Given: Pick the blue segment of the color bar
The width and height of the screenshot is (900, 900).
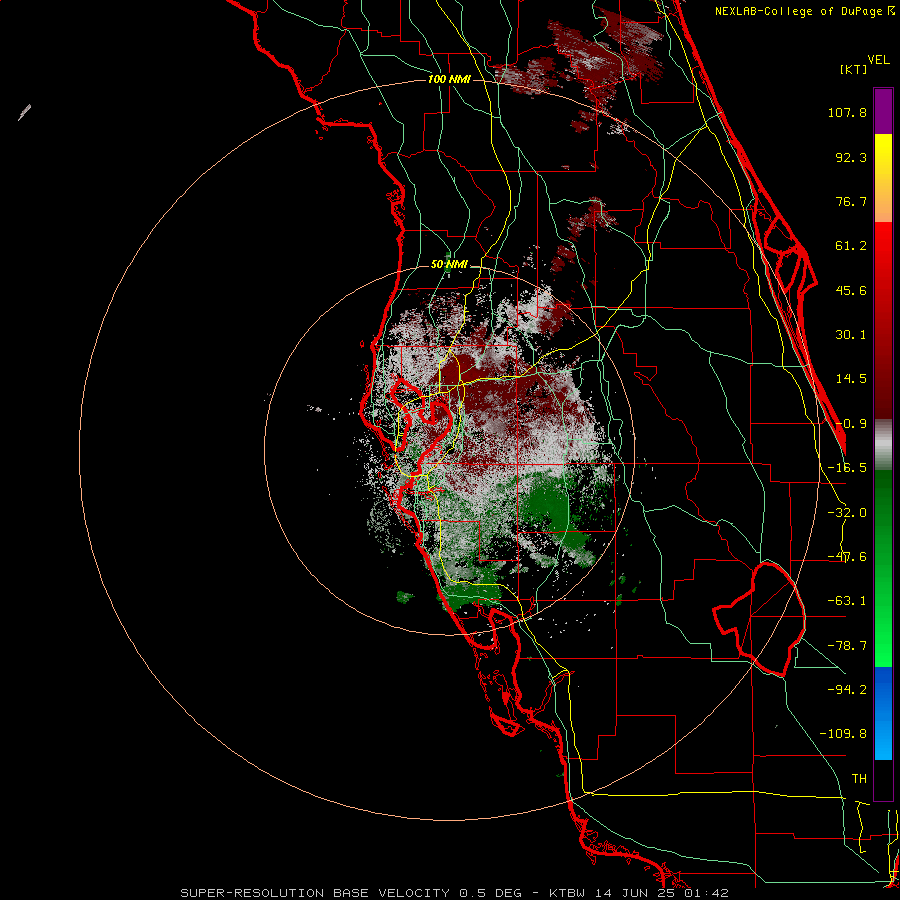Looking at the screenshot, I should 883,713.
